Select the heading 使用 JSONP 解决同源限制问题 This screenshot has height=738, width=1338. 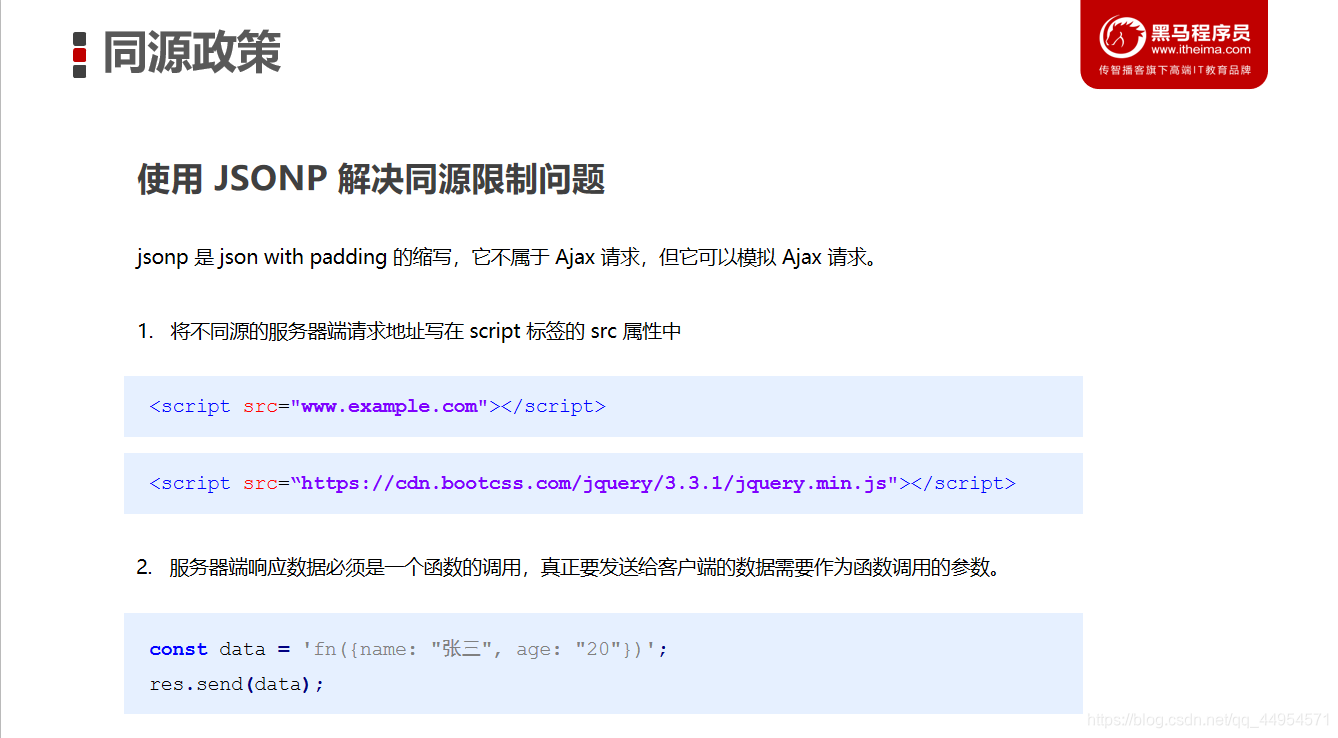(x=370, y=180)
